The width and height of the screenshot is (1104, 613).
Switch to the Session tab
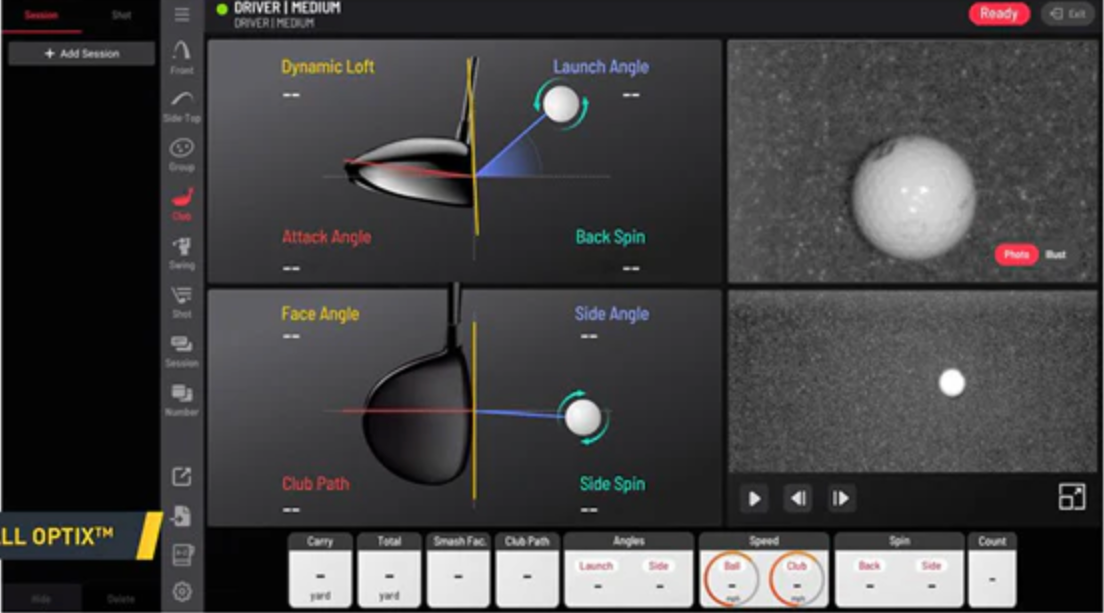point(41,15)
